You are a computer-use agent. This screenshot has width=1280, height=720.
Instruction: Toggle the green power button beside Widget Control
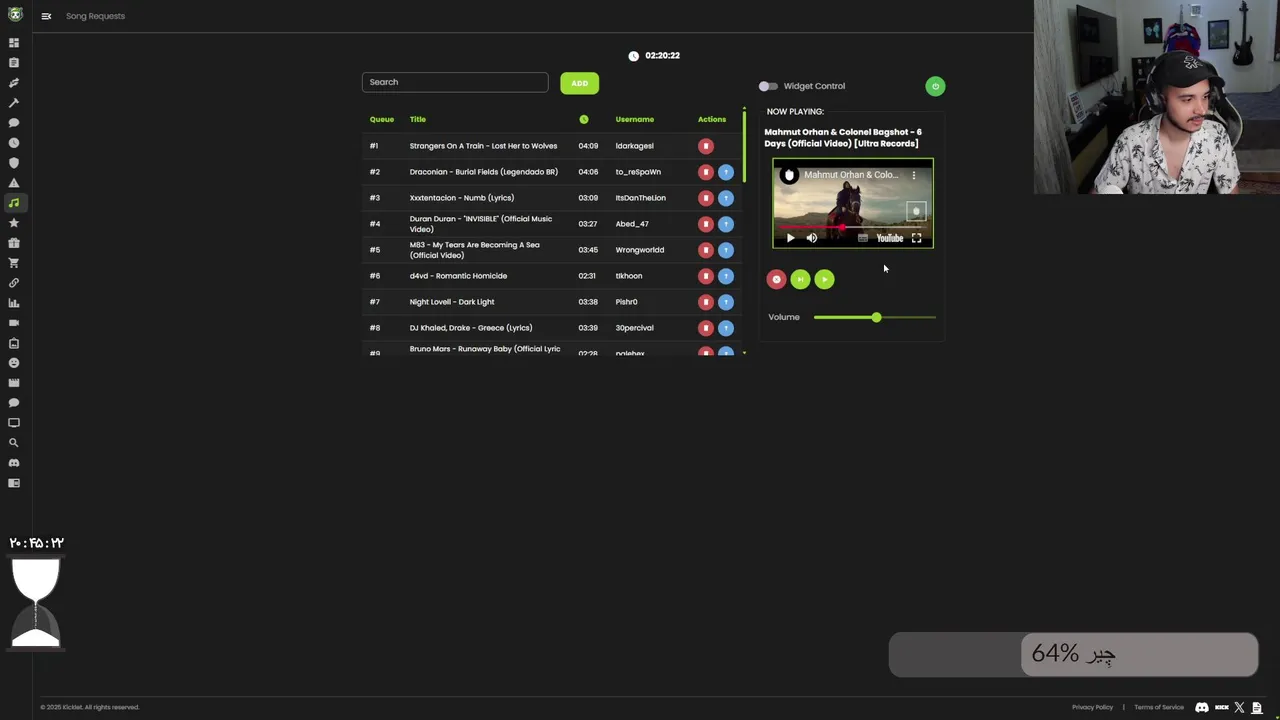tap(935, 86)
